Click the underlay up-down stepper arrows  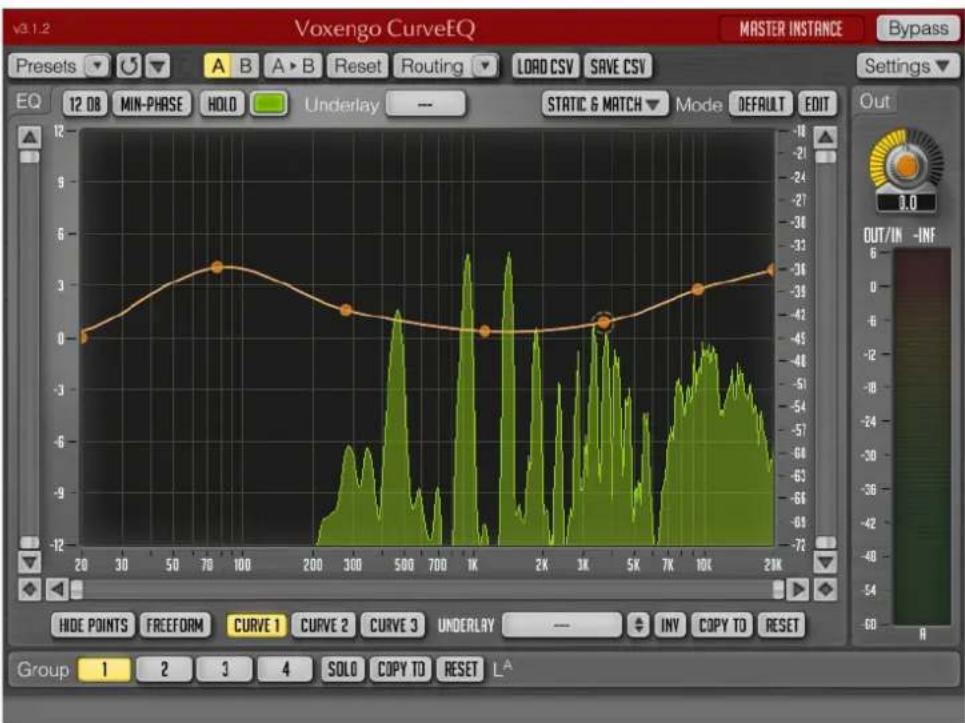point(638,625)
